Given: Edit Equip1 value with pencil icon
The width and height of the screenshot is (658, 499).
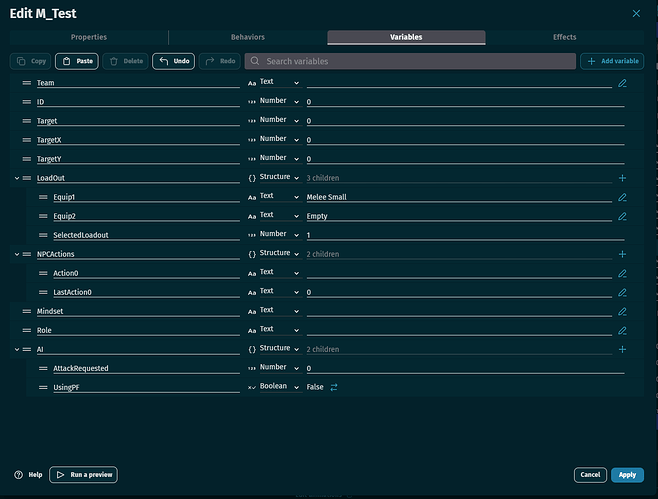Looking at the screenshot, I should (x=622, y=197).
